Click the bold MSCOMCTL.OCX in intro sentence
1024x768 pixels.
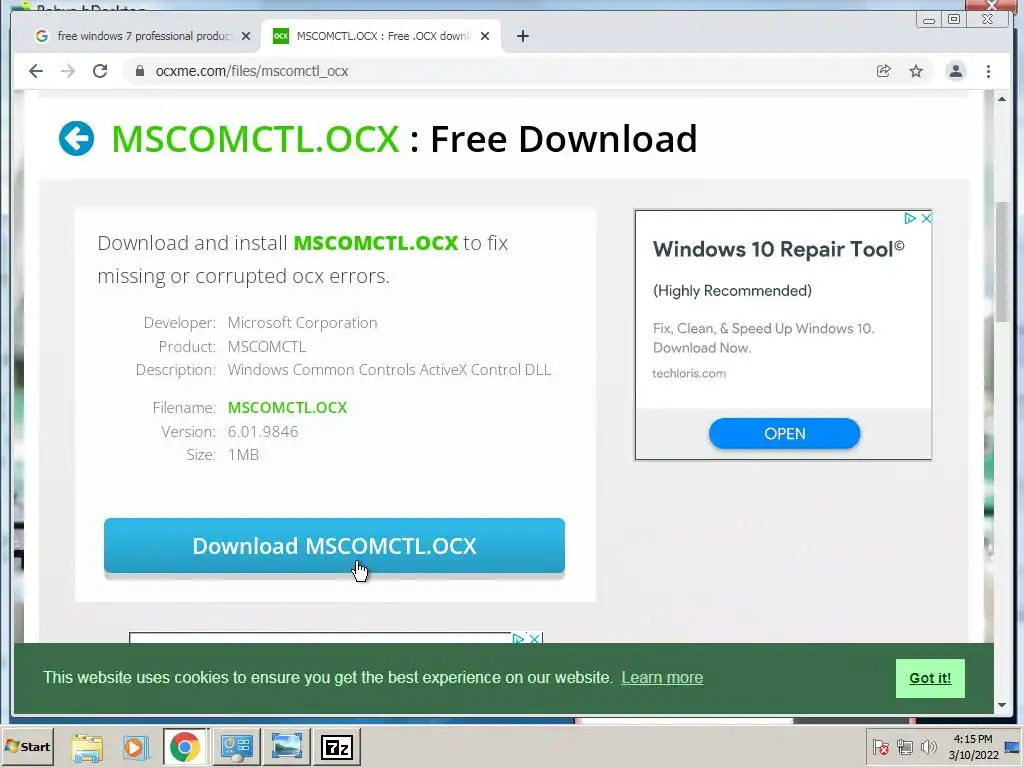pos(376,243)
